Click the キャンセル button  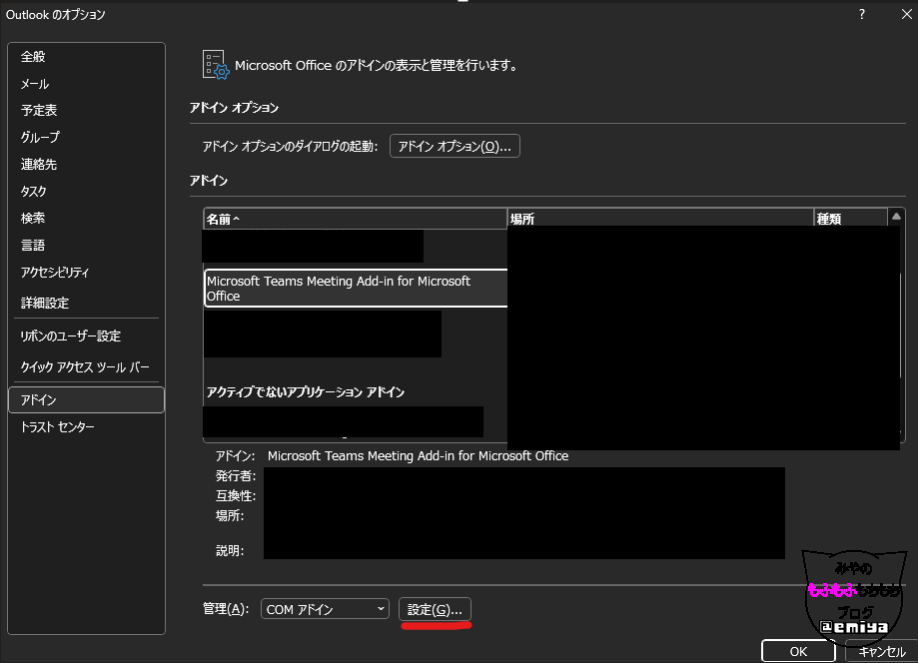pyautogui.click(x=882, y=651)
